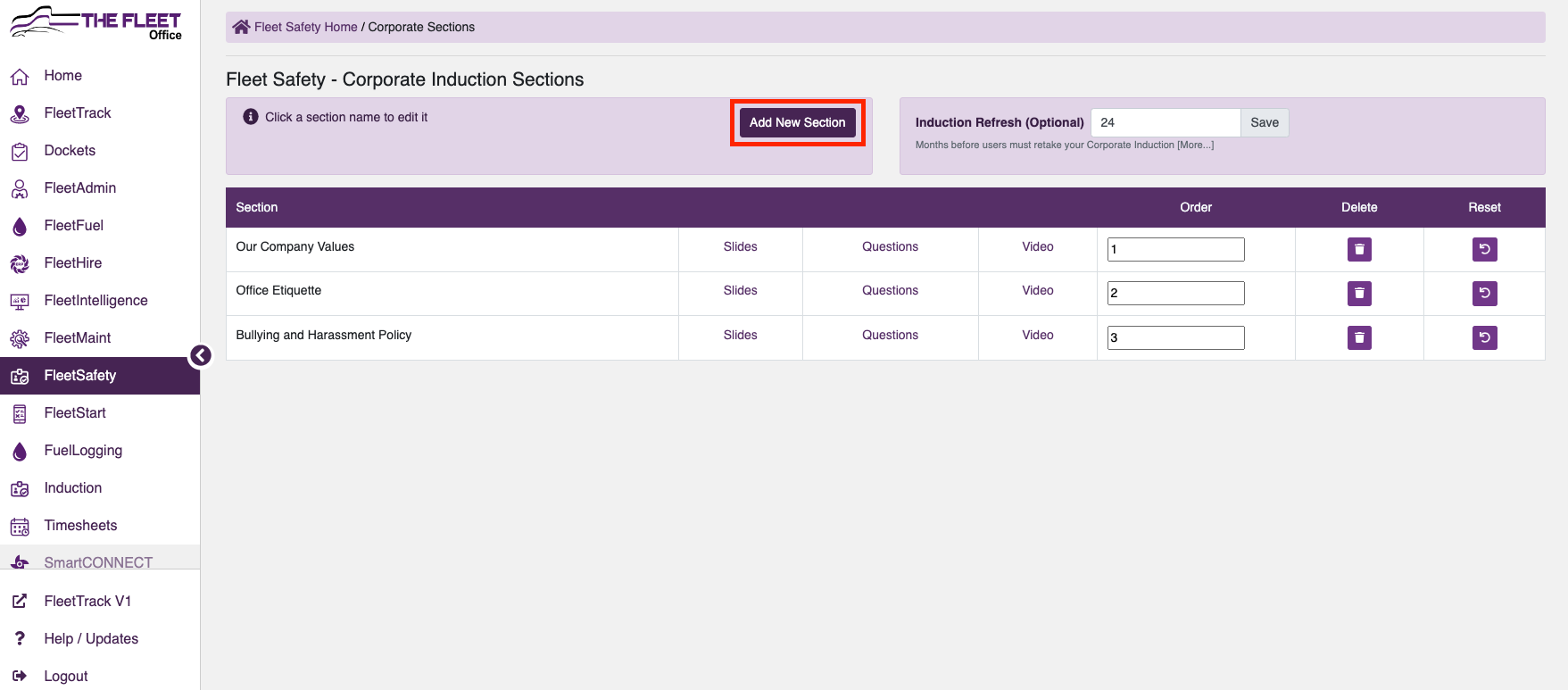Edit the Office Etiquette section name
1568x690 pixels.
pos(278,290)
